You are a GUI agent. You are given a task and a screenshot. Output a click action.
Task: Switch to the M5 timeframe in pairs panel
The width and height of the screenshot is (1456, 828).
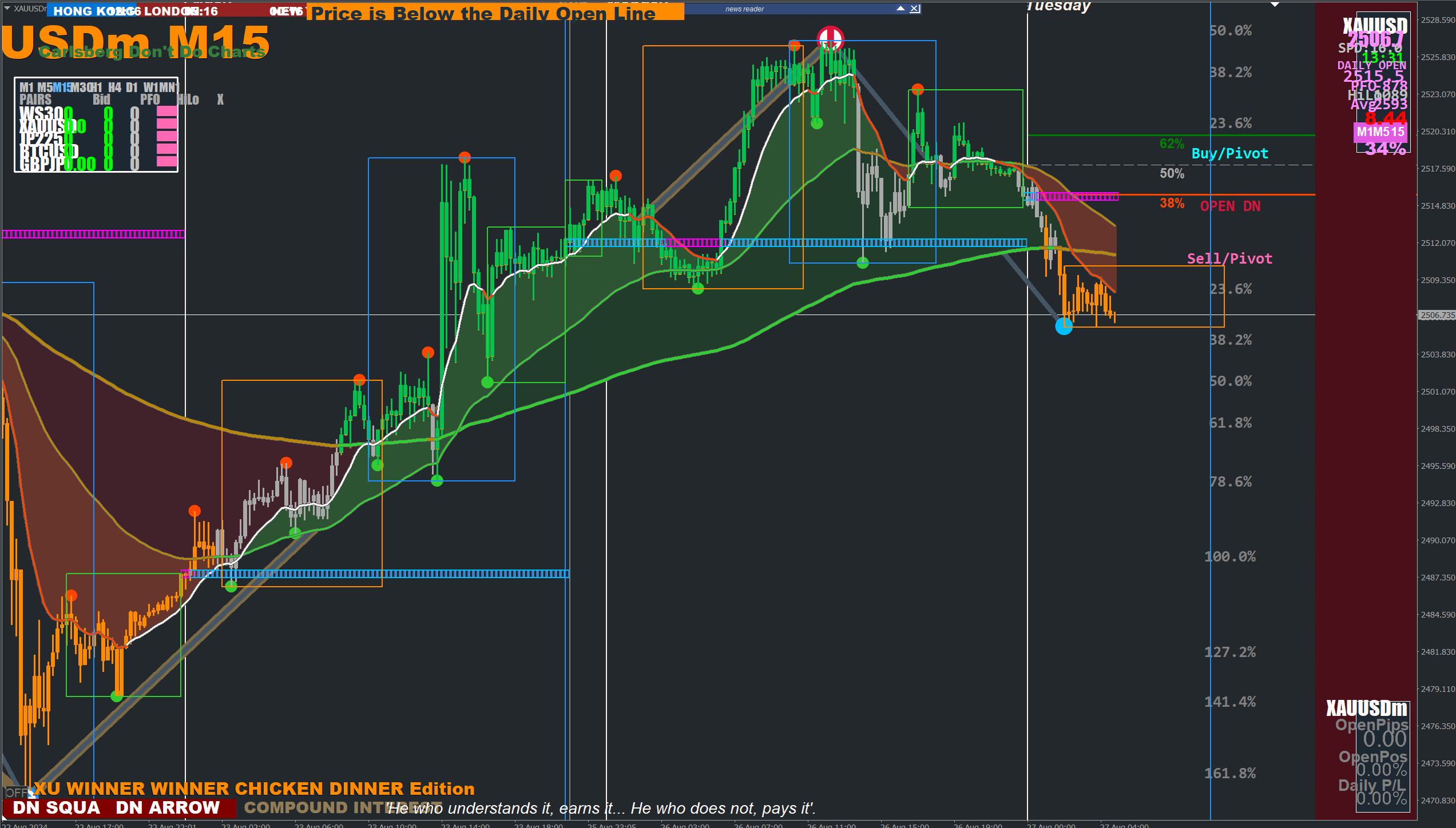[x=45, y=87]
